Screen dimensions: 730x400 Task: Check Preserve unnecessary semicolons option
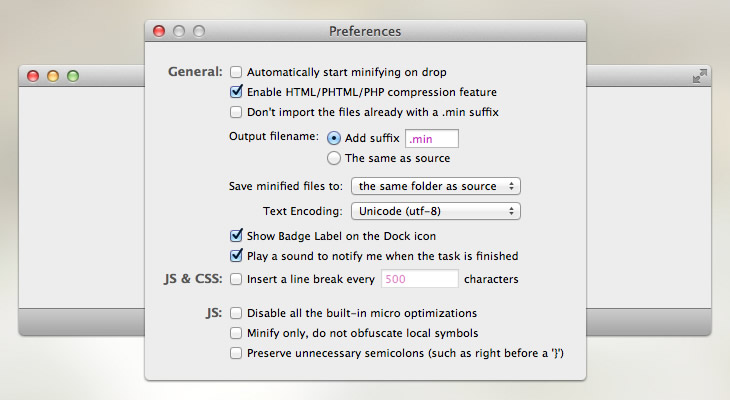click(x=236, y=353)
